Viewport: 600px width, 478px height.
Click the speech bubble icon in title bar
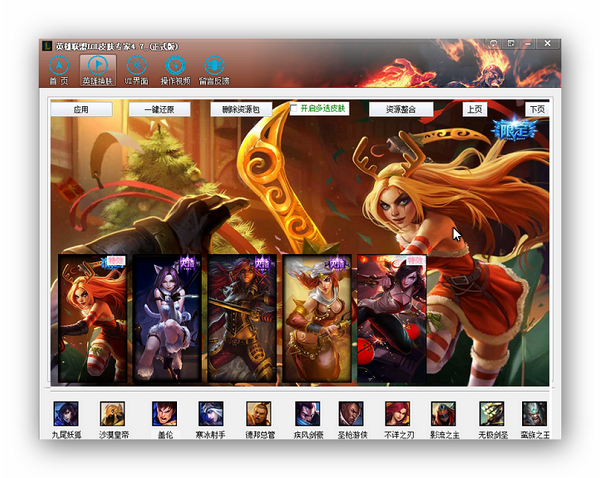tap(494, 44)
